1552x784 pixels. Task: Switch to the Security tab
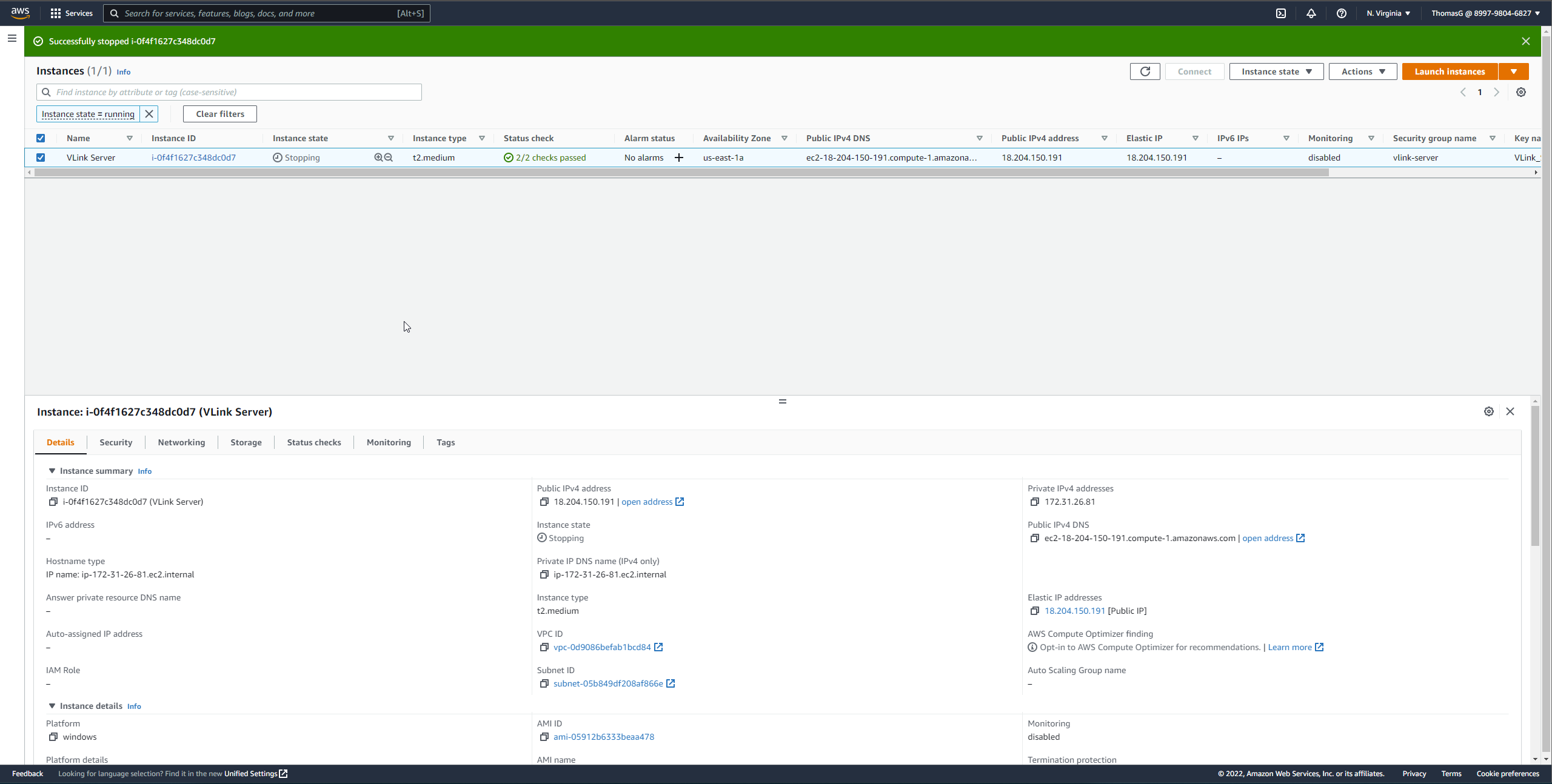[116, 442]
